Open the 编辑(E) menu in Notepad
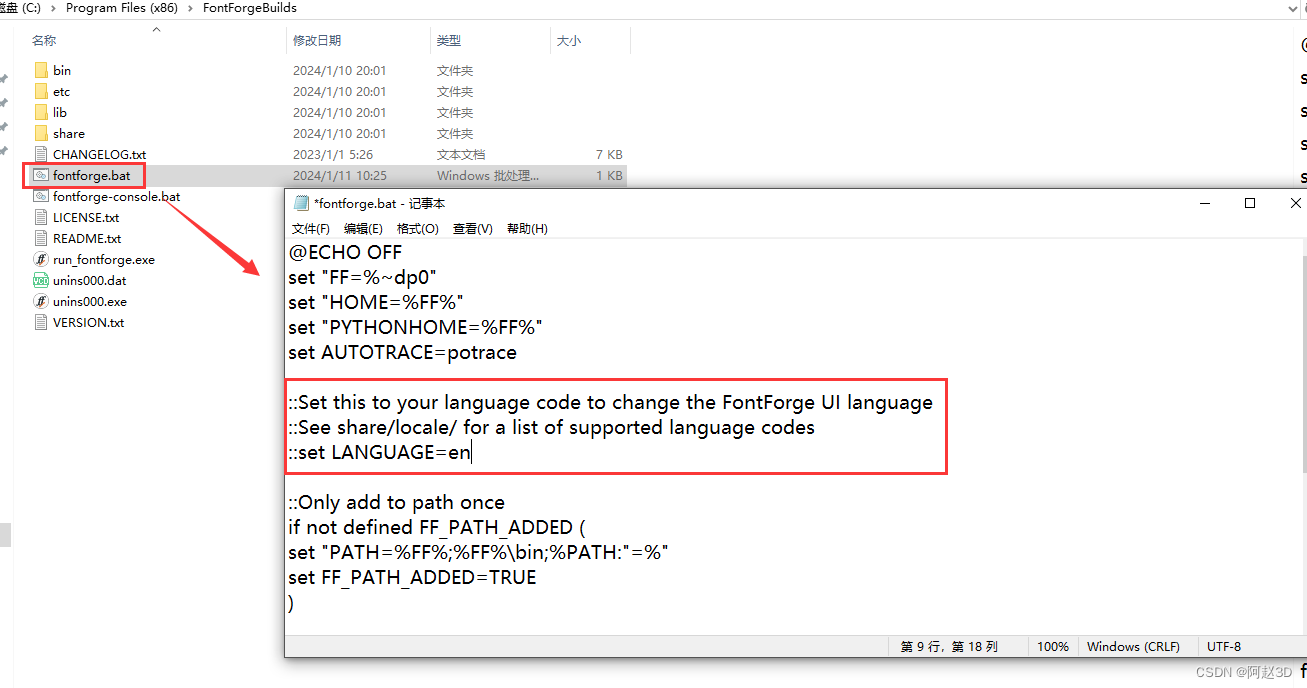The image size is (1307, 688). coord(363,228)
